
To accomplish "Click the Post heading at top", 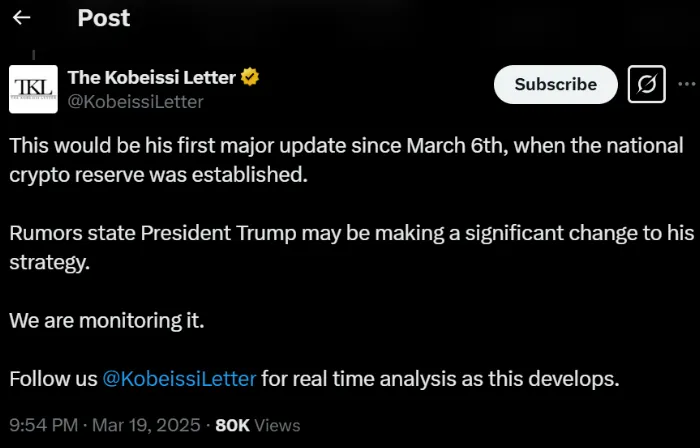I will click(x=103, y=18).
